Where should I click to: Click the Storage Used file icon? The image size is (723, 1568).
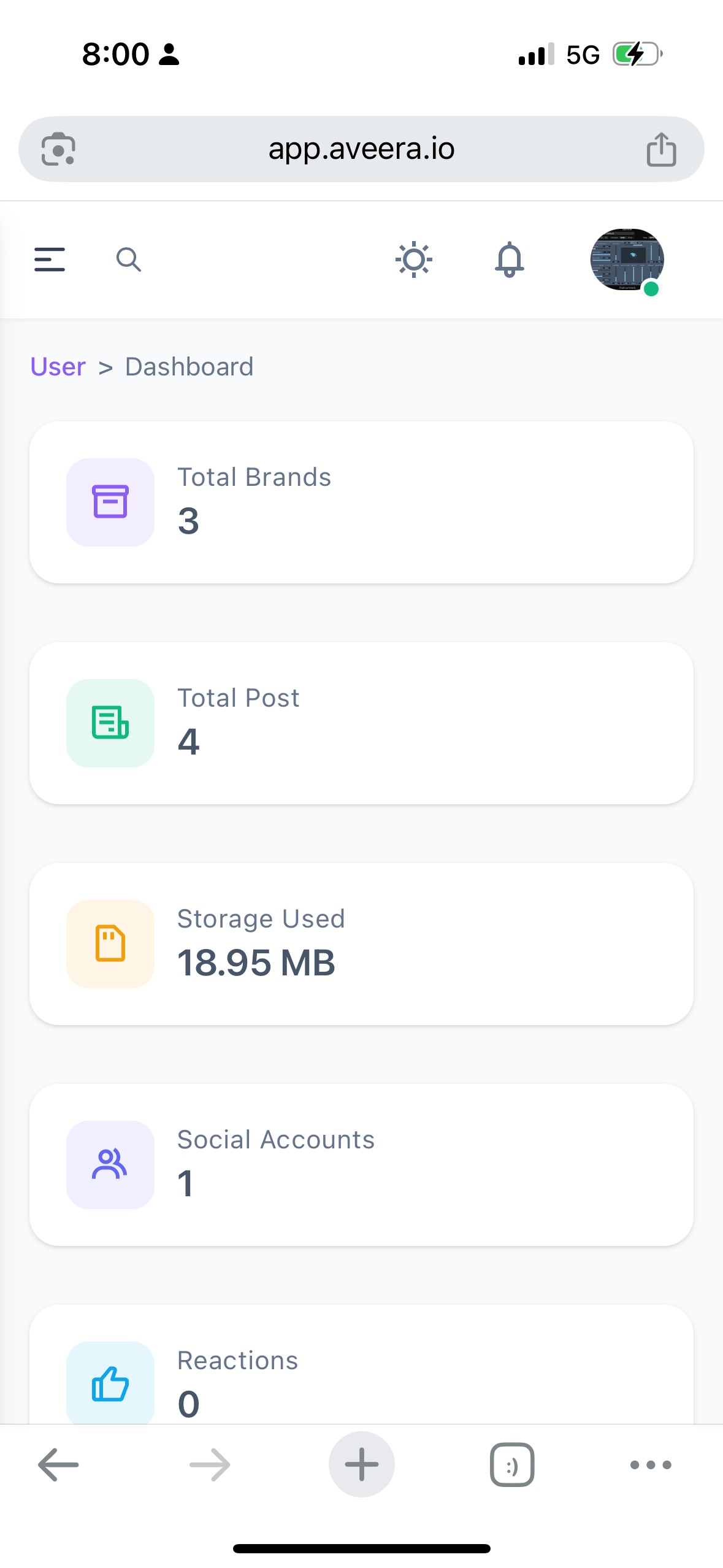point(110,943)
